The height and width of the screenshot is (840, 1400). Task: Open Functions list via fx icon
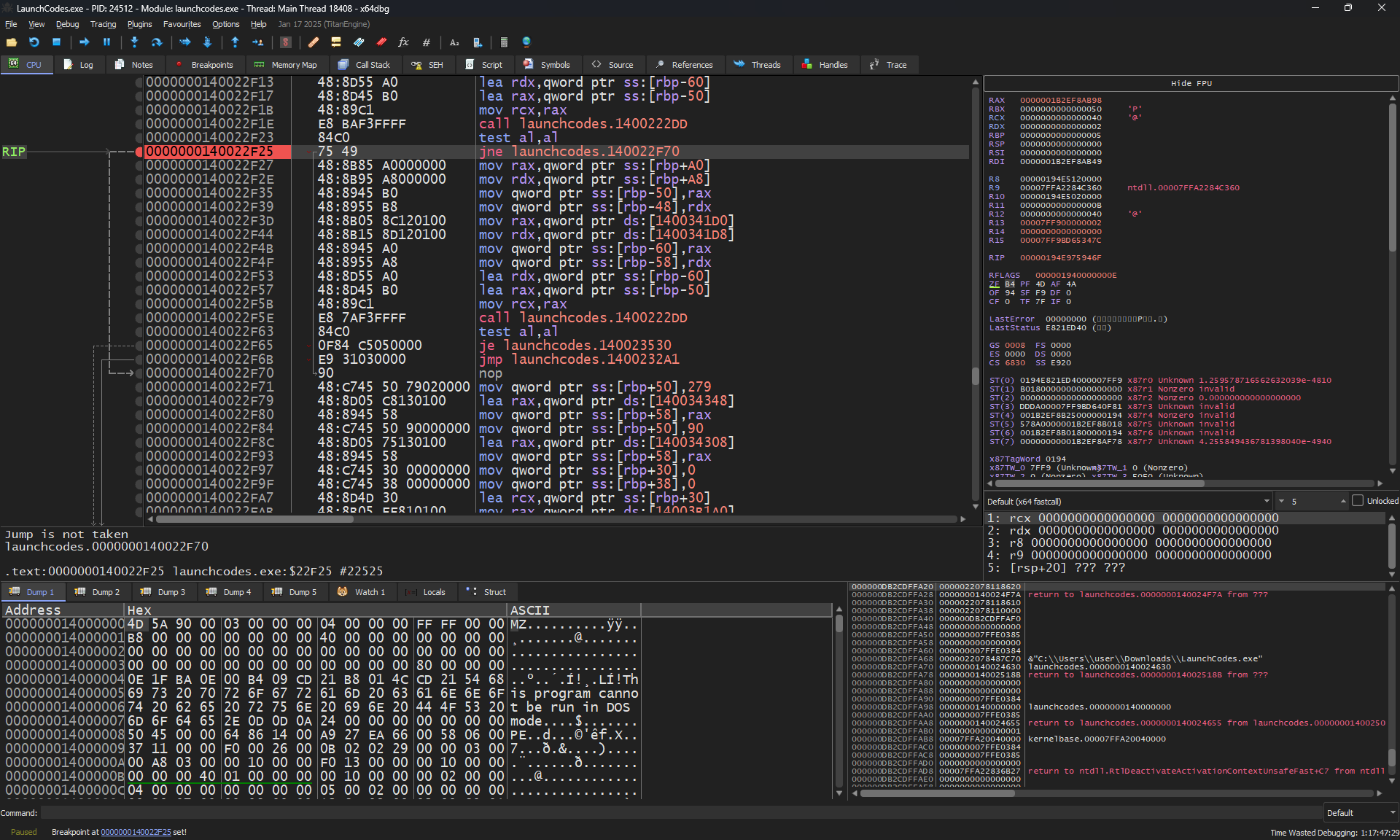tap(403, 42)
